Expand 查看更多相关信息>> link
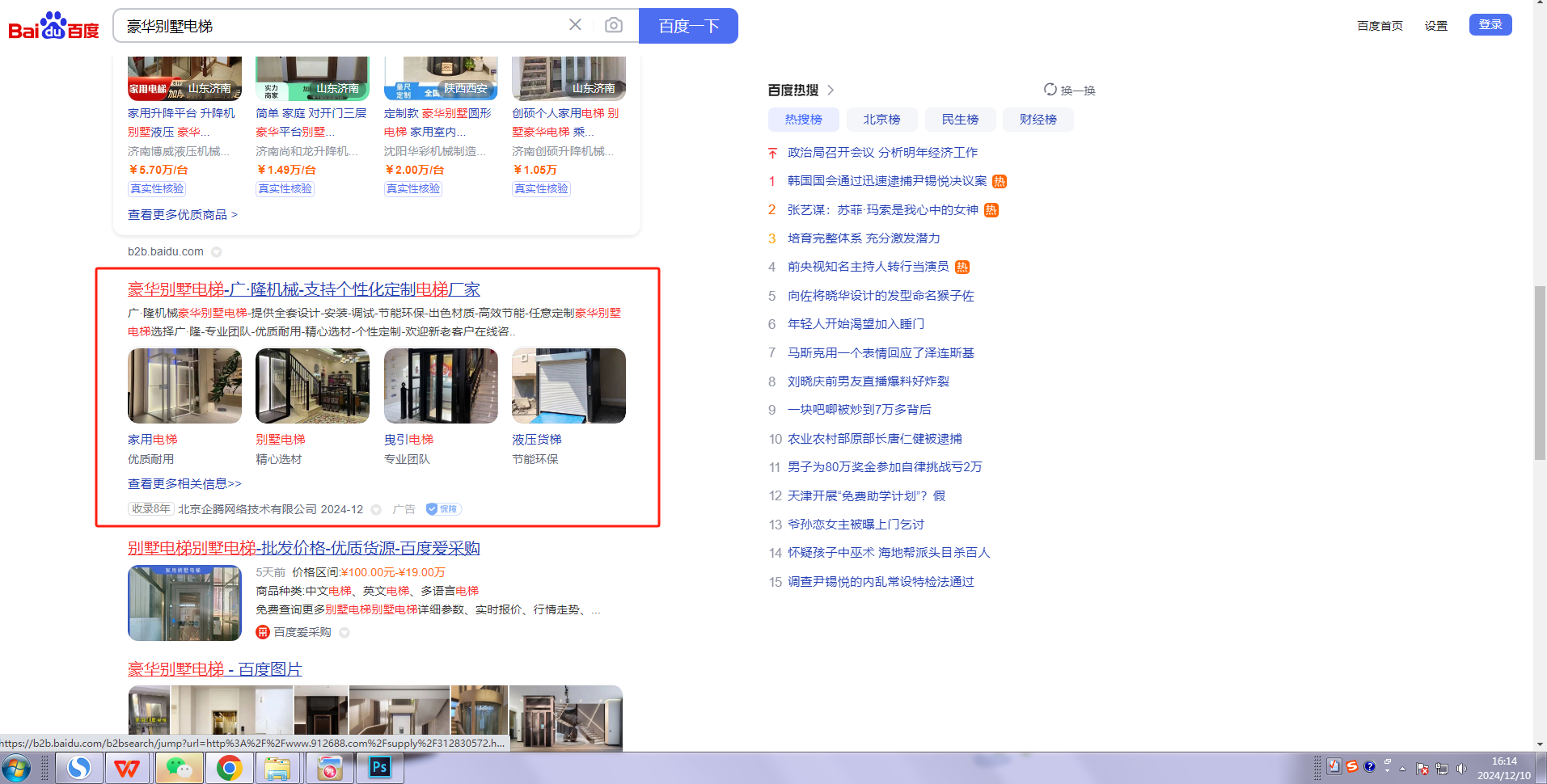Screen dimensions: 1547x784 pos(184,483)
